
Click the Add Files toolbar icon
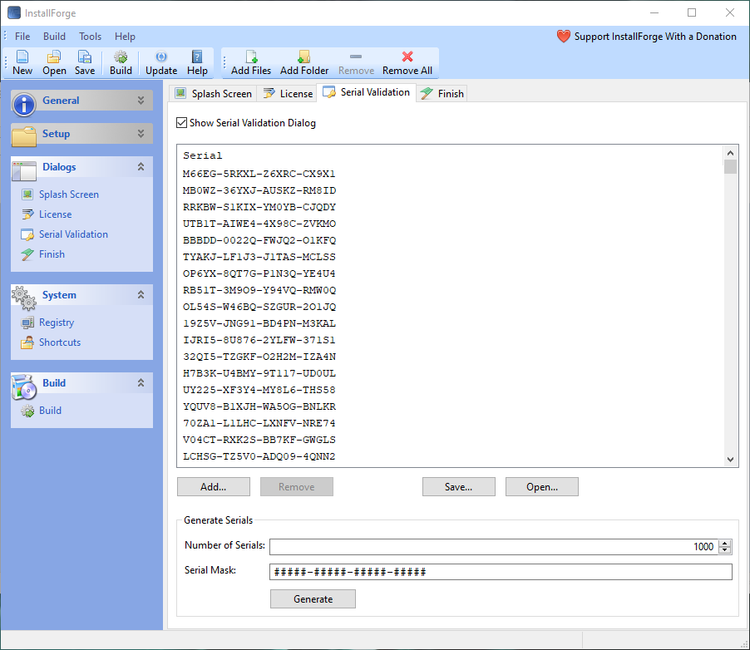pyautogui.click(x=251, y=57)
